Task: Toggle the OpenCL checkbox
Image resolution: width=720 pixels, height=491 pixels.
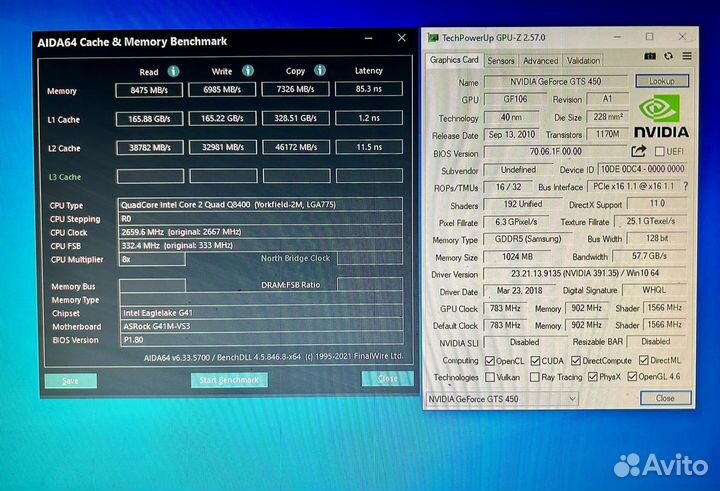Action: pyautogui.click(x=490, y=361)
